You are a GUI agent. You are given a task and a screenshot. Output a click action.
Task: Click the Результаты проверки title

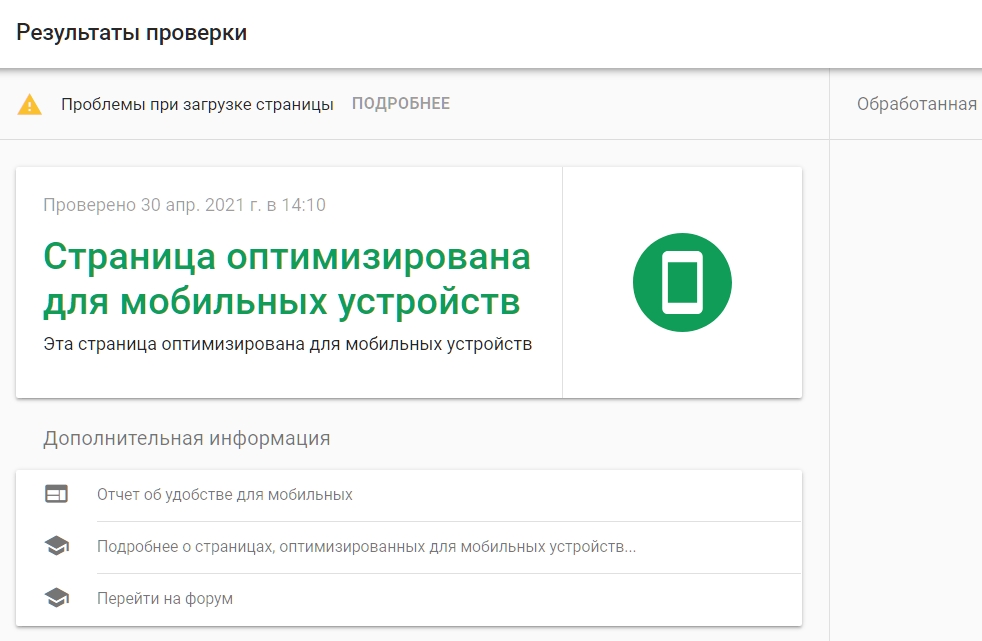pyautogui.click(x=132, y=33)
